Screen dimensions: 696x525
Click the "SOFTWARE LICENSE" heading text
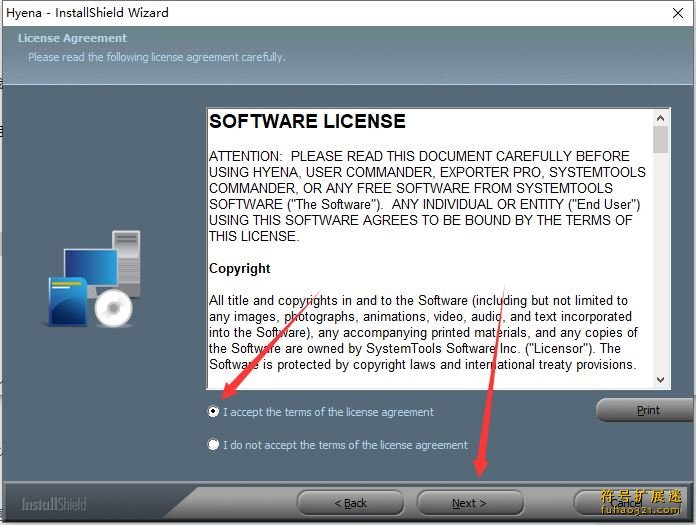[307, 122]
